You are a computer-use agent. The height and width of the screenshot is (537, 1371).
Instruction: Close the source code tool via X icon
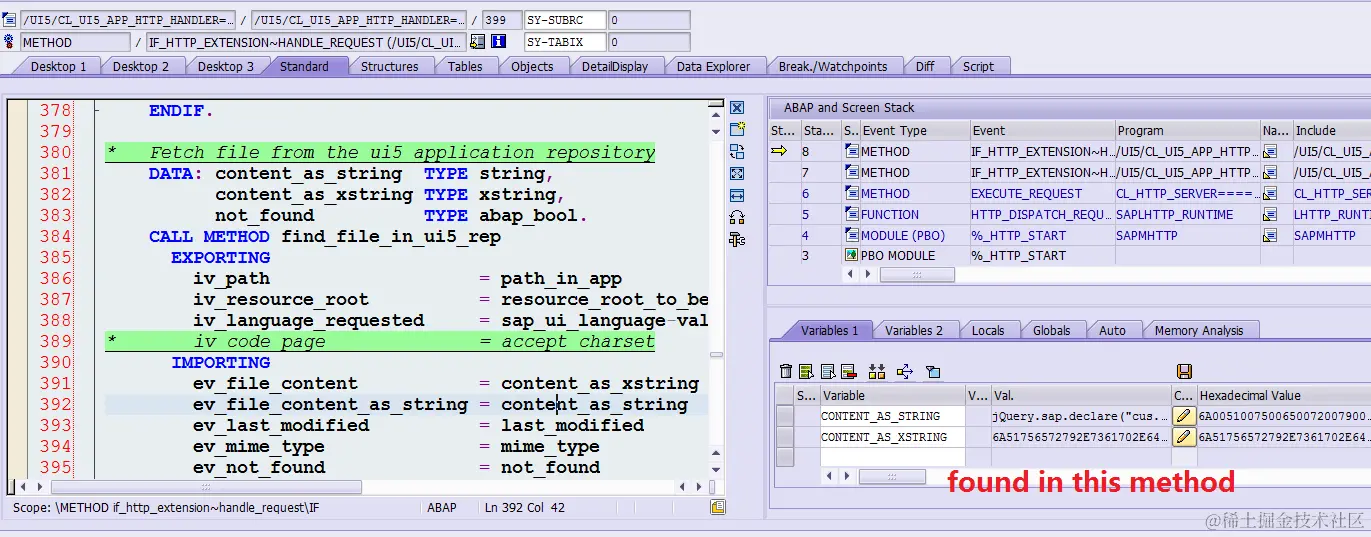[737, 108]
